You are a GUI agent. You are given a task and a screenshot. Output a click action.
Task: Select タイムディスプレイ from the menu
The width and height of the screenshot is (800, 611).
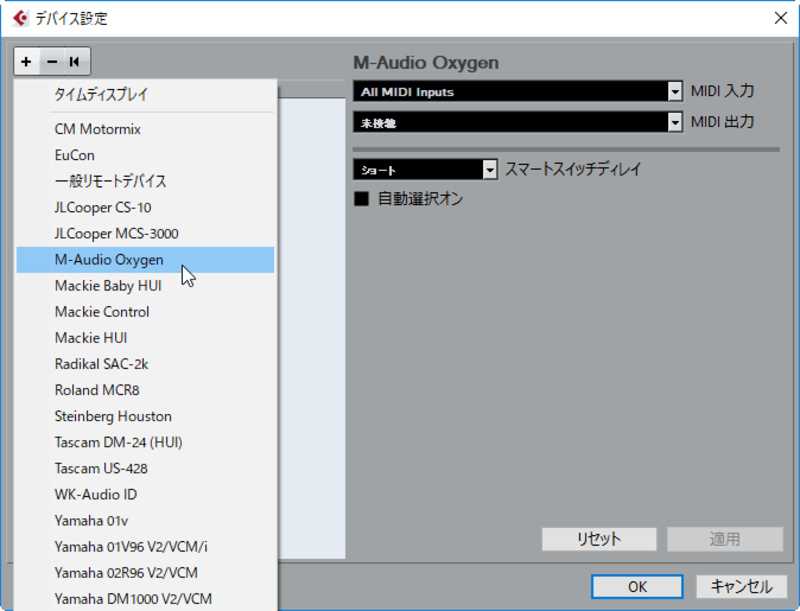145,94
